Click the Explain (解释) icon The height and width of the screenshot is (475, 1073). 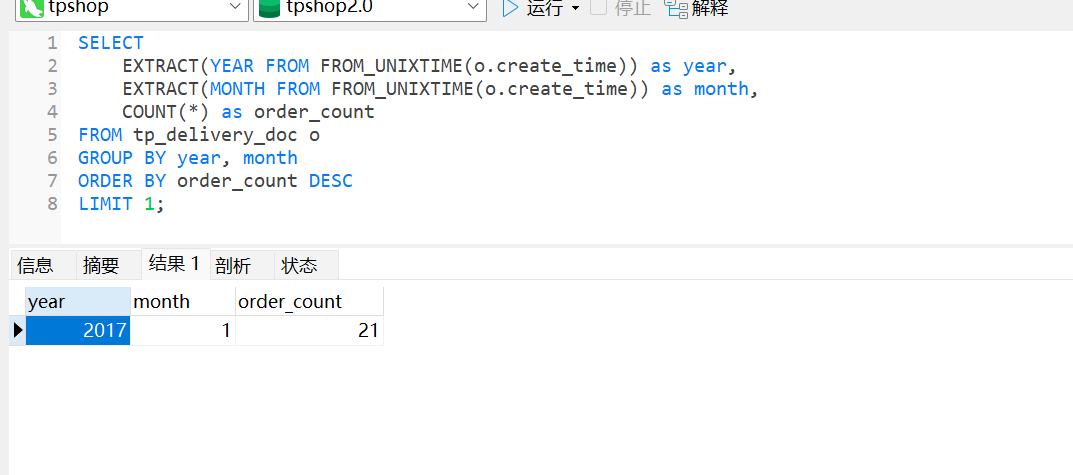coord(675,8)
